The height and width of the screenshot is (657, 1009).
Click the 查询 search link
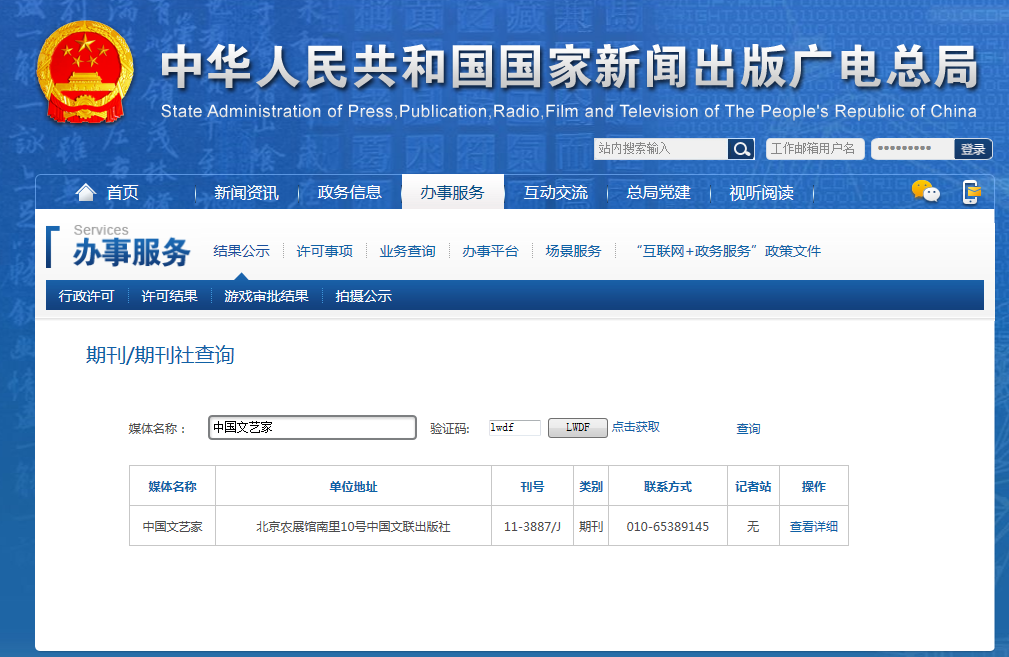(748, 428)
